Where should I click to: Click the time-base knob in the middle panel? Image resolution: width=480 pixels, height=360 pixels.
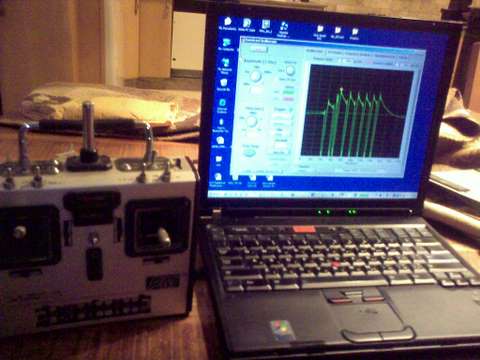251,121
